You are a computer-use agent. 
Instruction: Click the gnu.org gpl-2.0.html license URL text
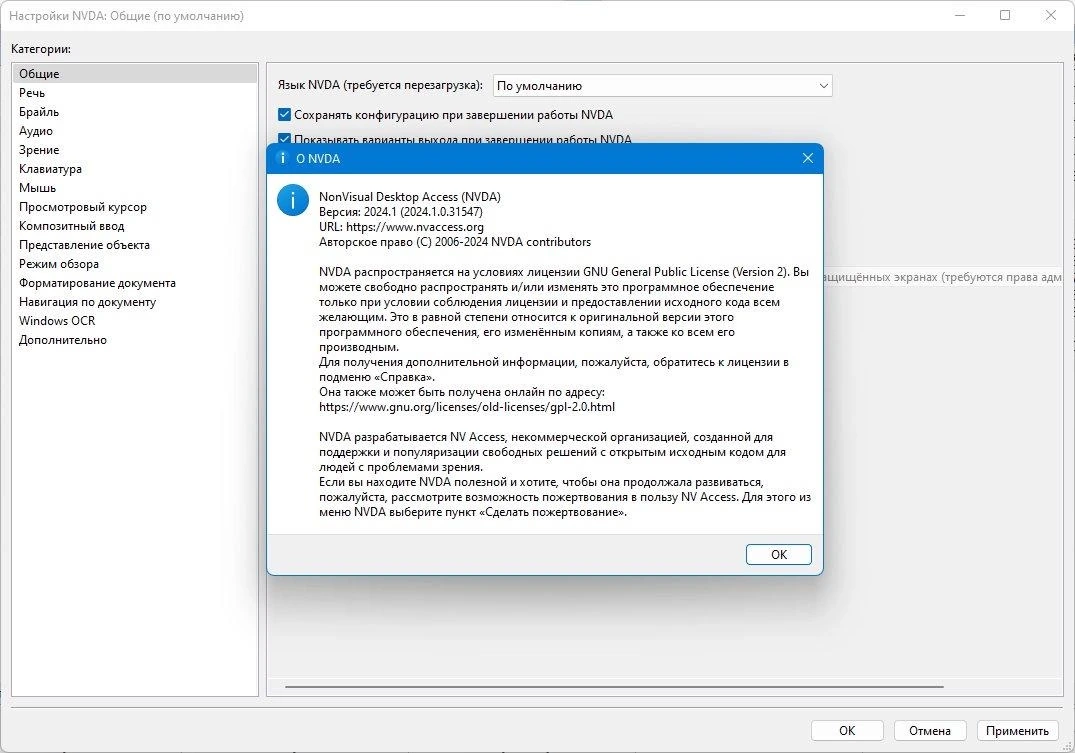pos(467,407)
